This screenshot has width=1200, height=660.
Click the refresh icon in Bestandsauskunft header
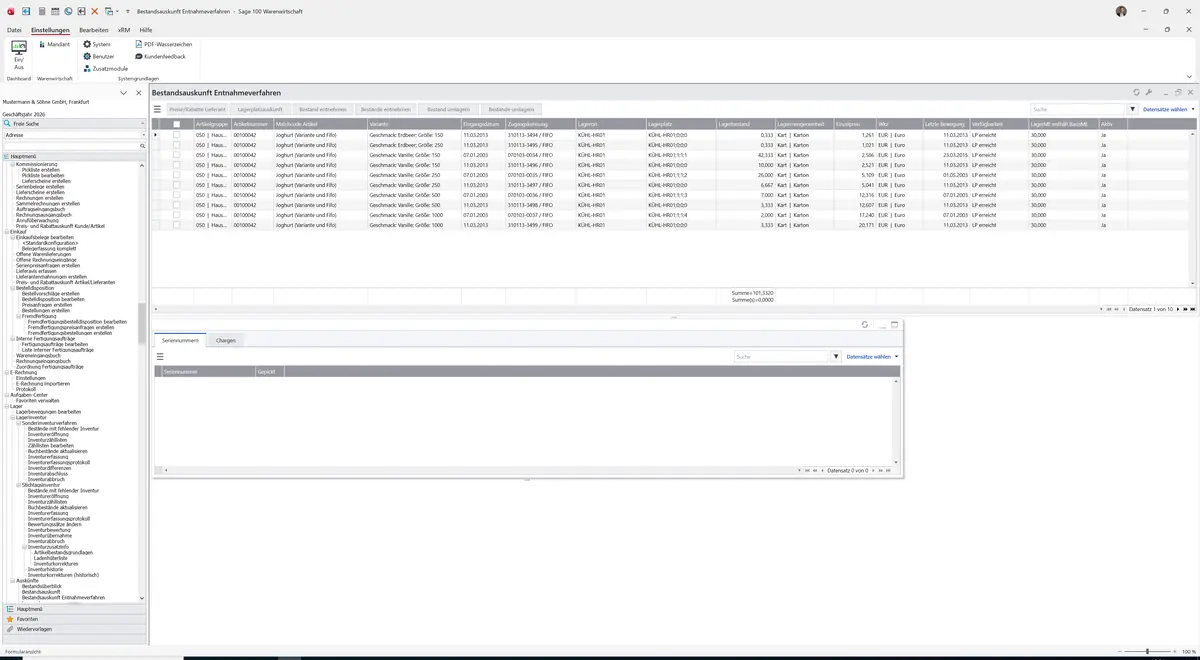(x=1136, y=92)
